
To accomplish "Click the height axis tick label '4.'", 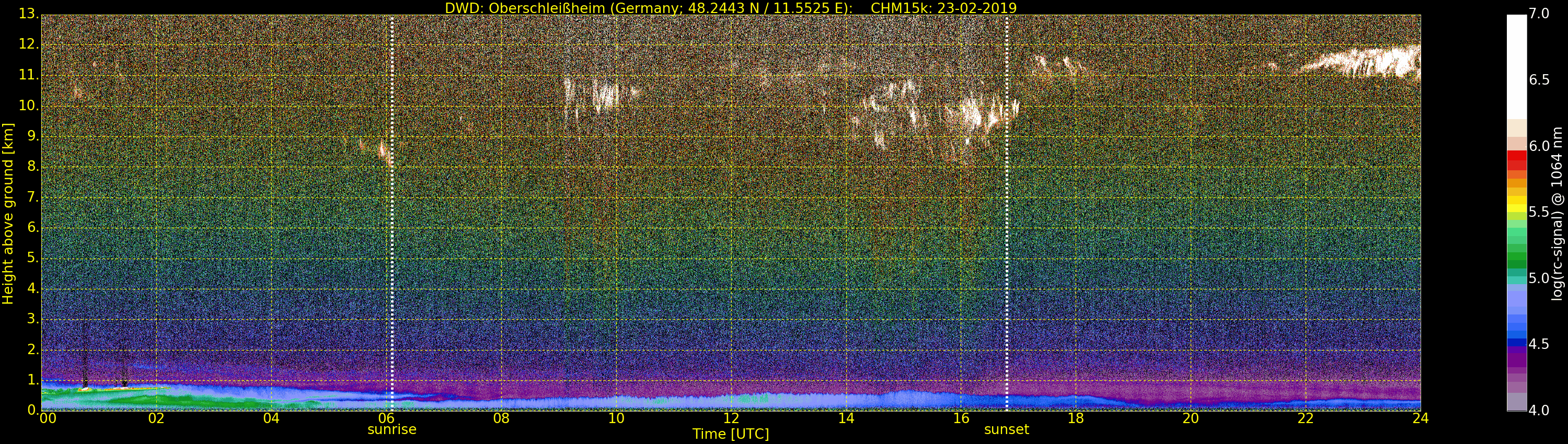I will (33, 288).
